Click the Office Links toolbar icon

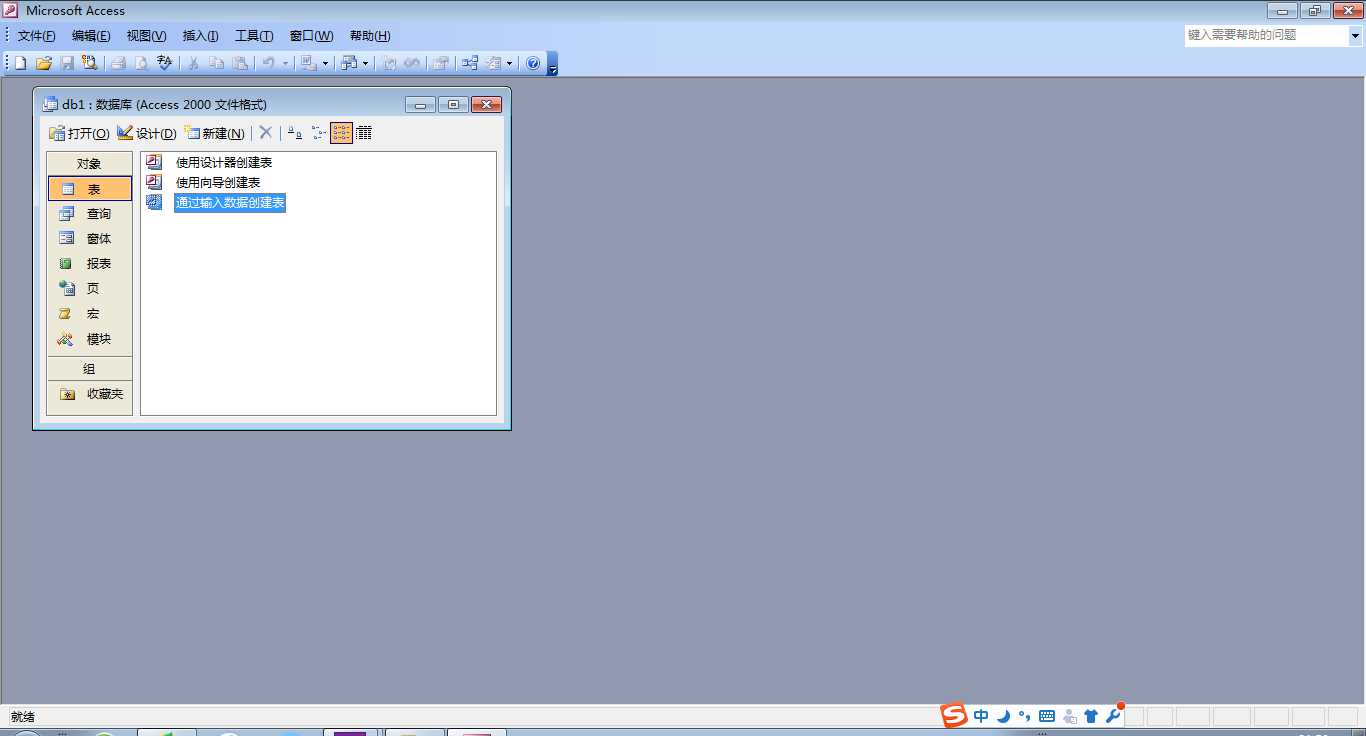[307, 63]
